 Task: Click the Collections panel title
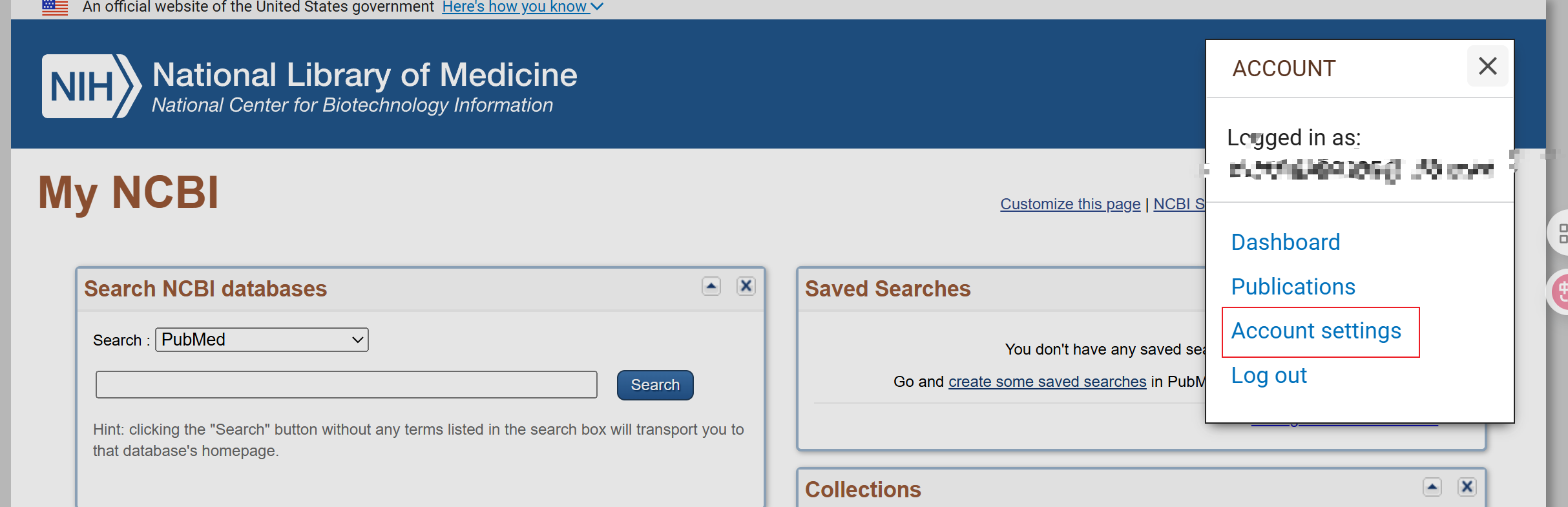coord(863,490)
